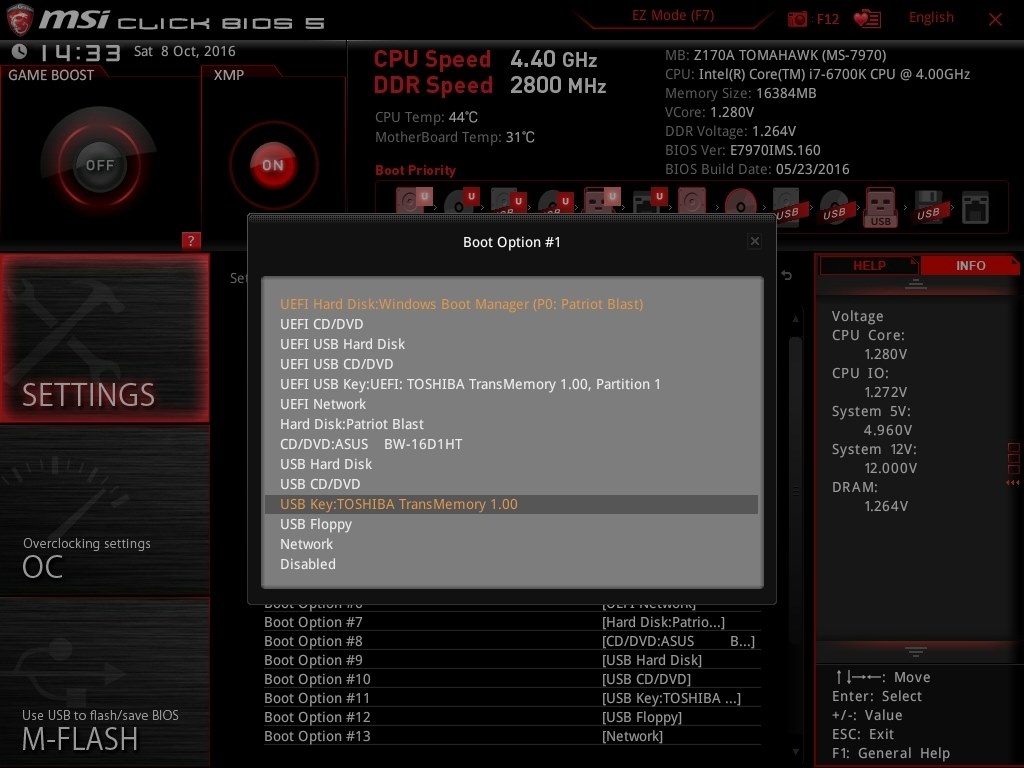This screenshot has width=1024, height=768.
Task: Click the Boot Option #13 label
Action: coord(317,736)
